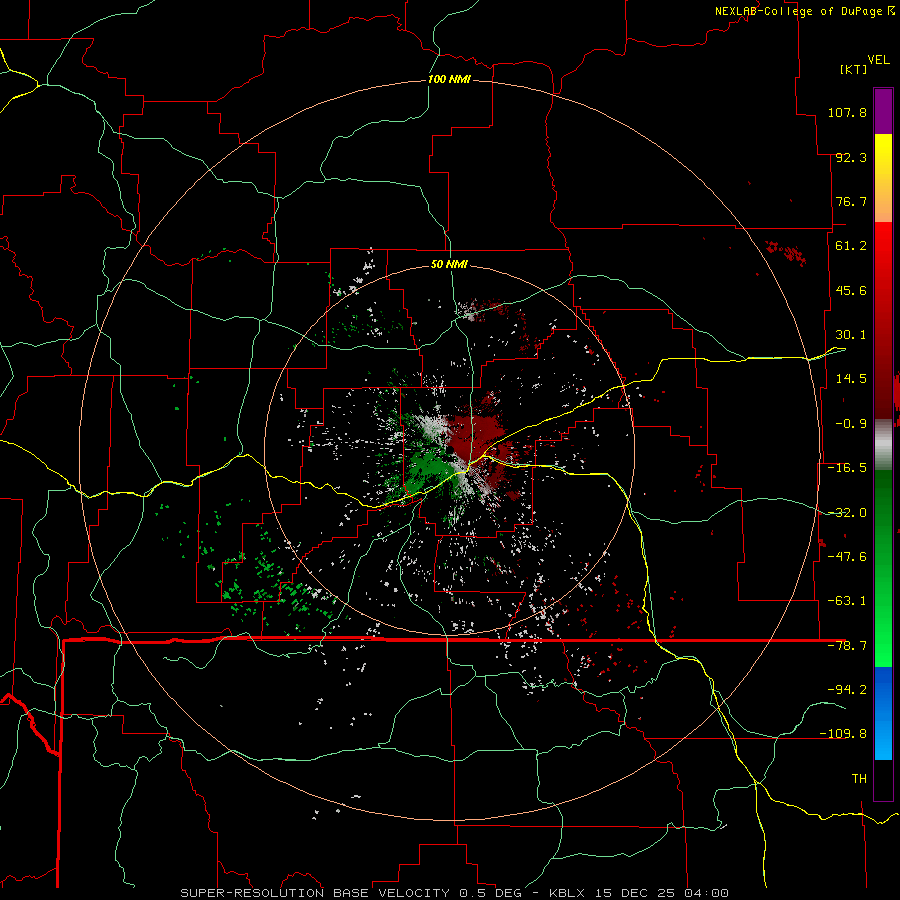Click the blue segment of velocity color bar

click(883, 713)
